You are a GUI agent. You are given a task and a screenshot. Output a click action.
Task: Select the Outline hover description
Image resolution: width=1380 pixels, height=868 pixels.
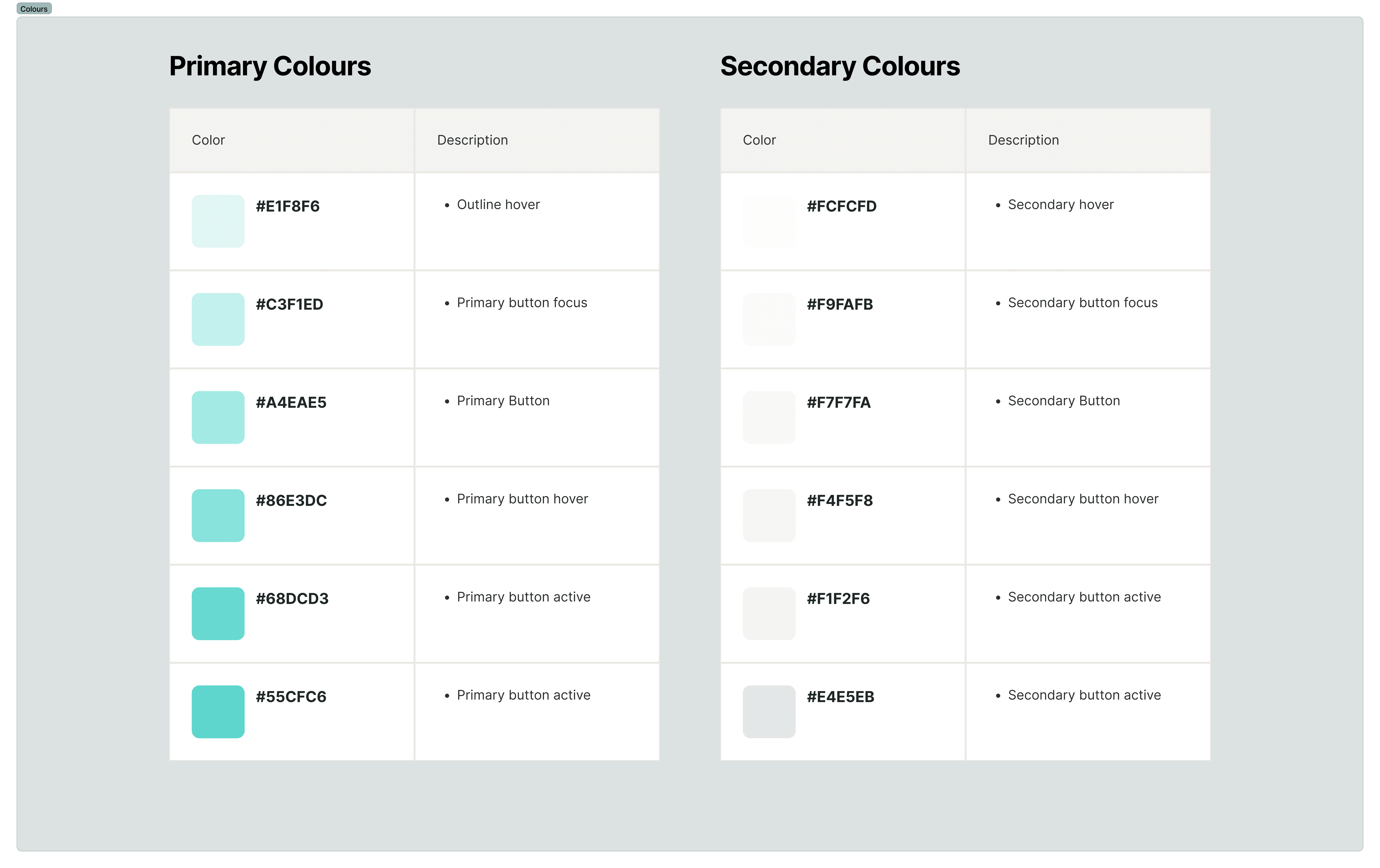point(498,205)
